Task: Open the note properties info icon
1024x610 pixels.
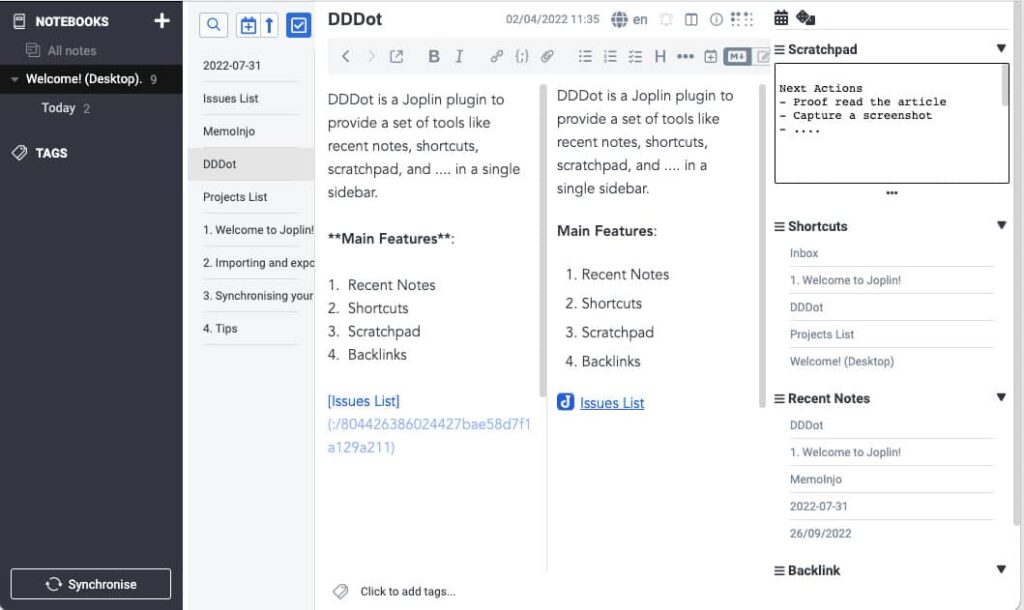Action: [716, 20]
